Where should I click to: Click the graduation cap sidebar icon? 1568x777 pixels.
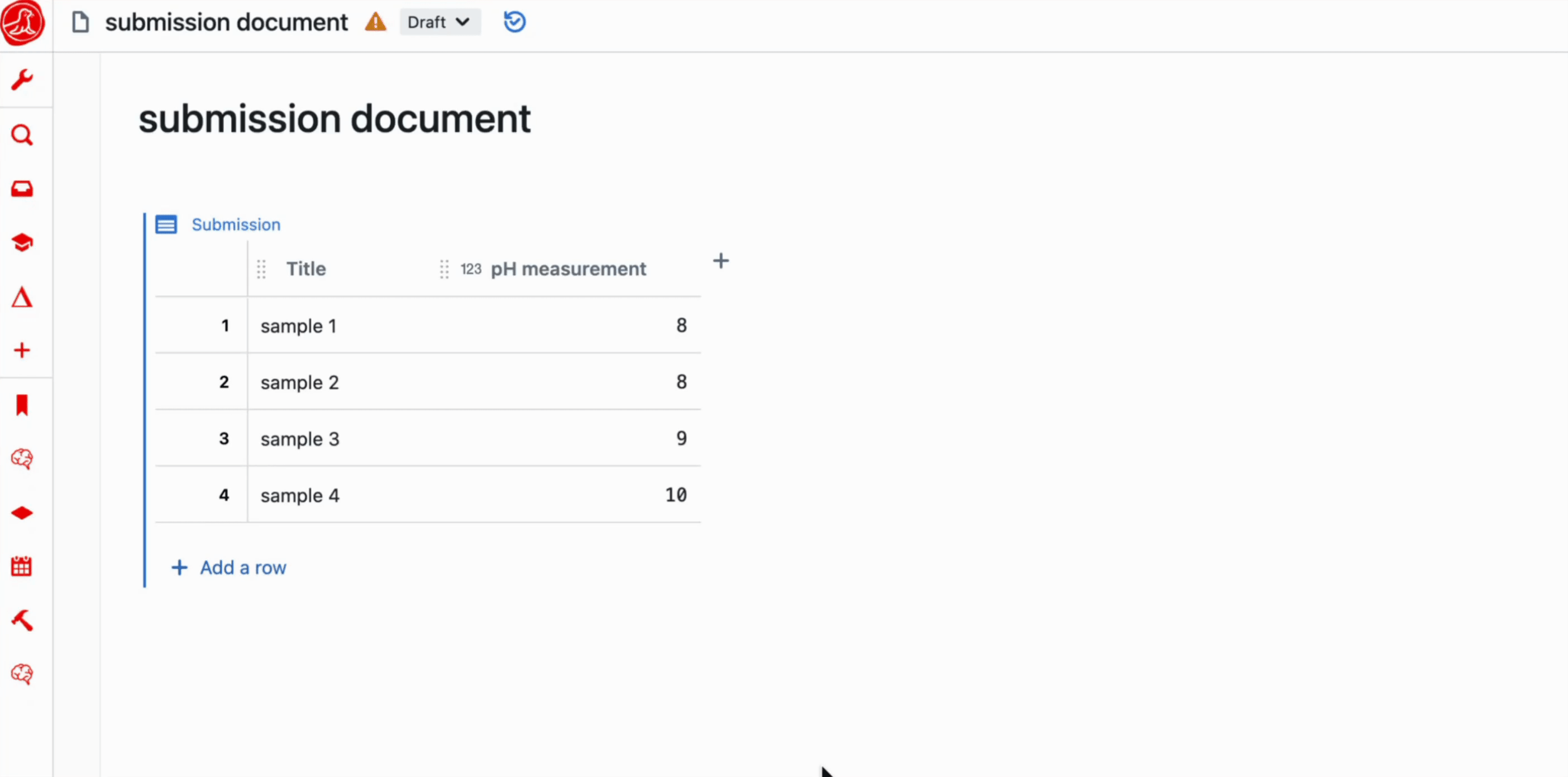click(x=22, y=243)
